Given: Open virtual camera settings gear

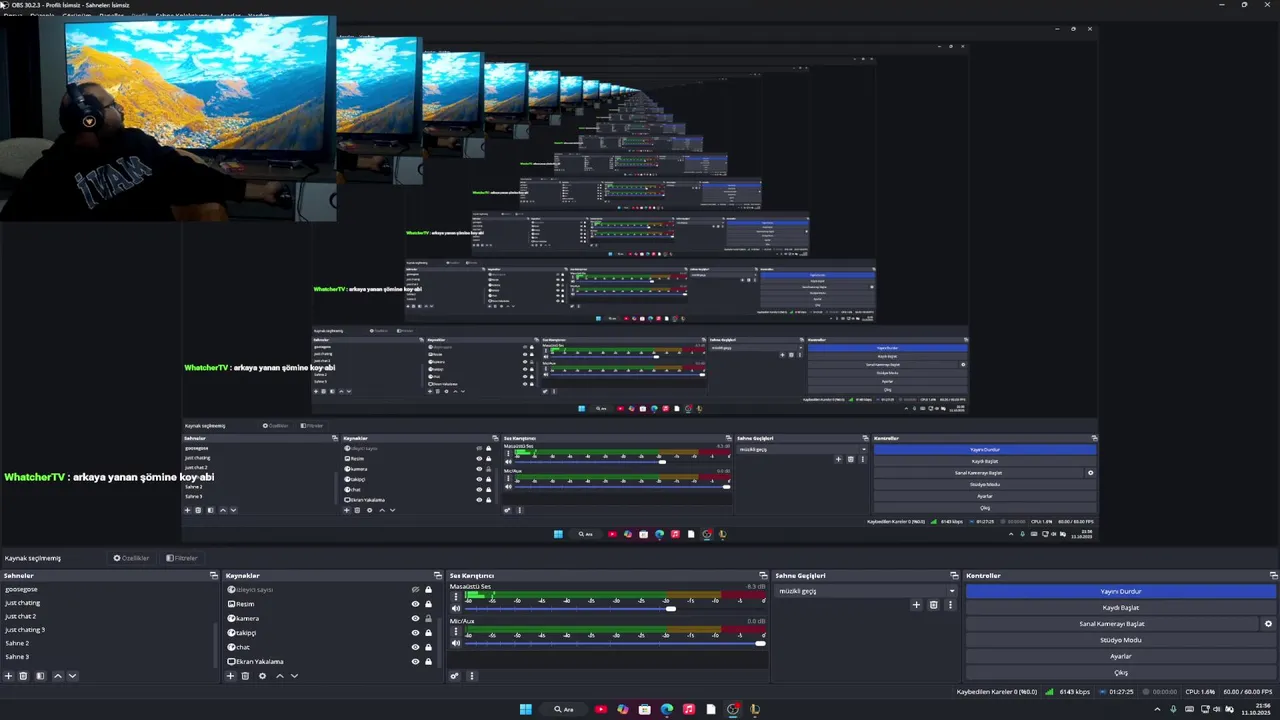Looking at the screenshot, I should point(1268,624).
